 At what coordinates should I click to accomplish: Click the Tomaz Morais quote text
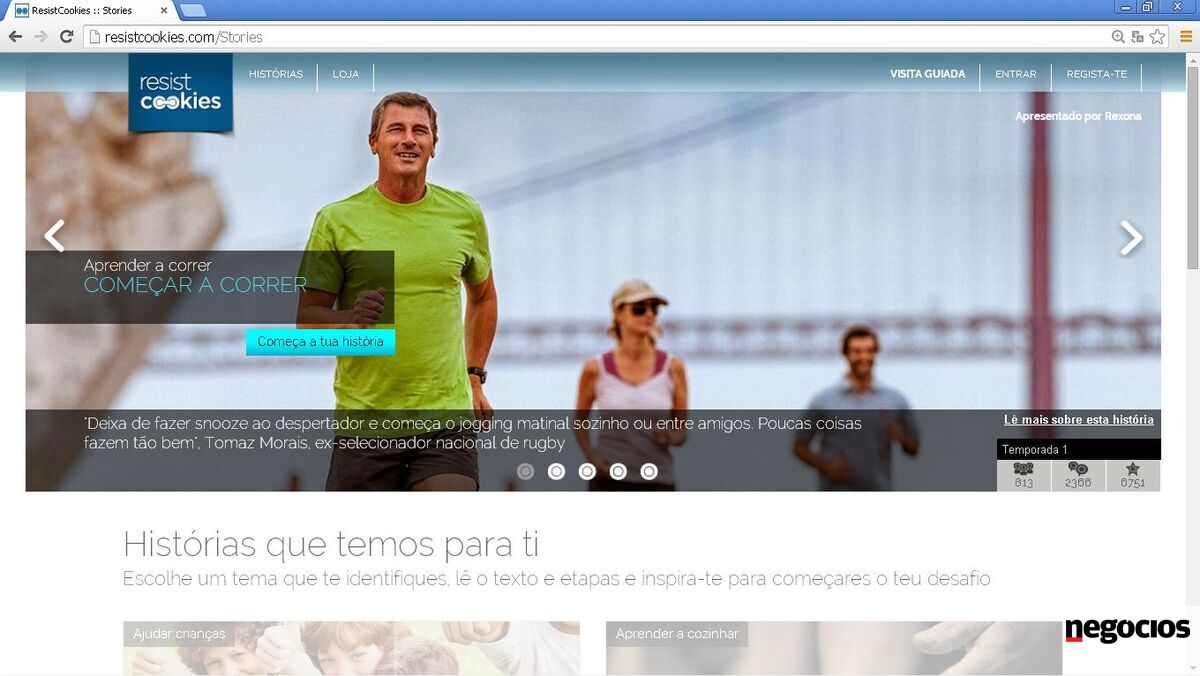(x=473, y=433)
